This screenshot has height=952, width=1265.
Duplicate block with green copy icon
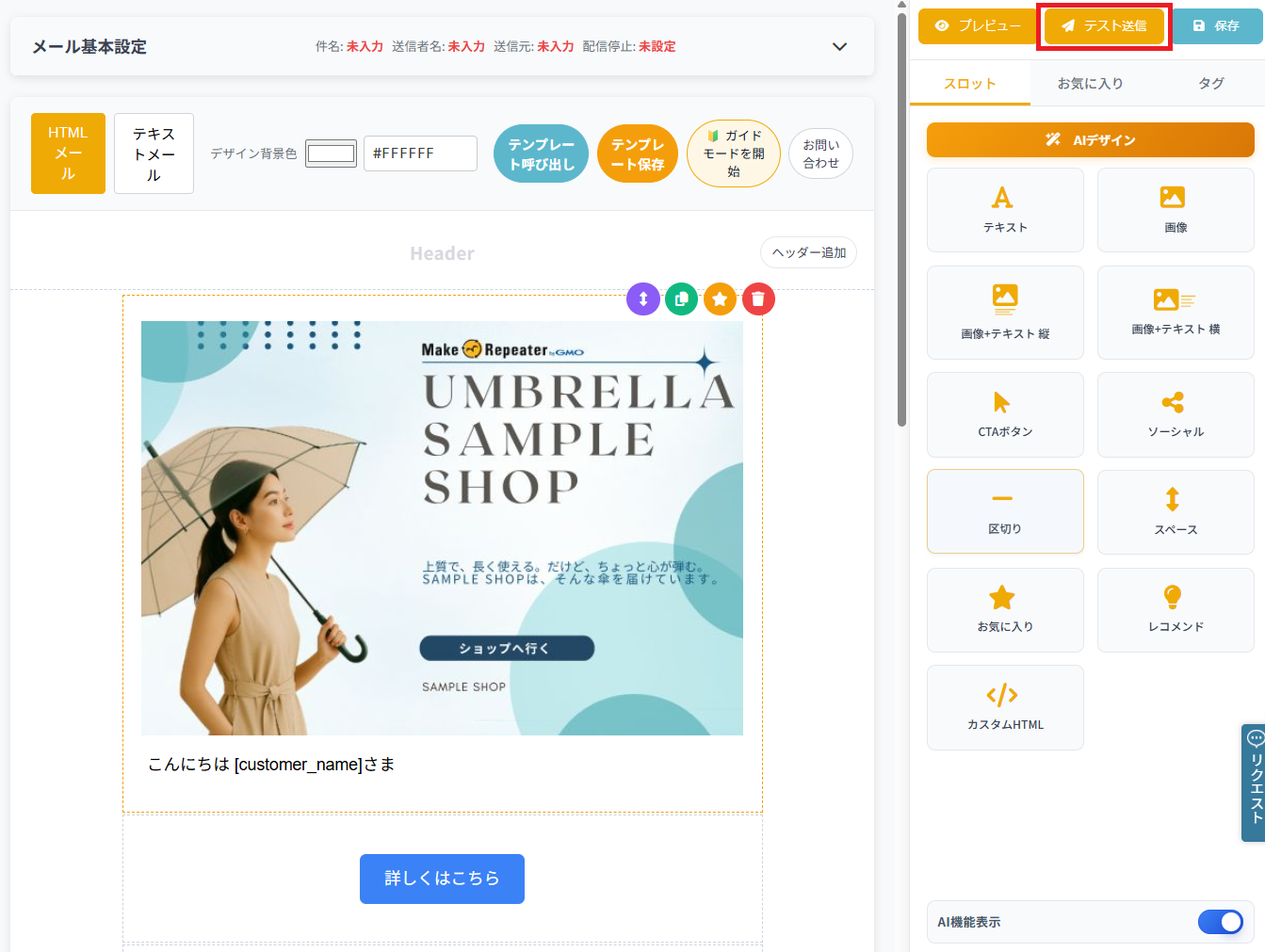(681, 299)
